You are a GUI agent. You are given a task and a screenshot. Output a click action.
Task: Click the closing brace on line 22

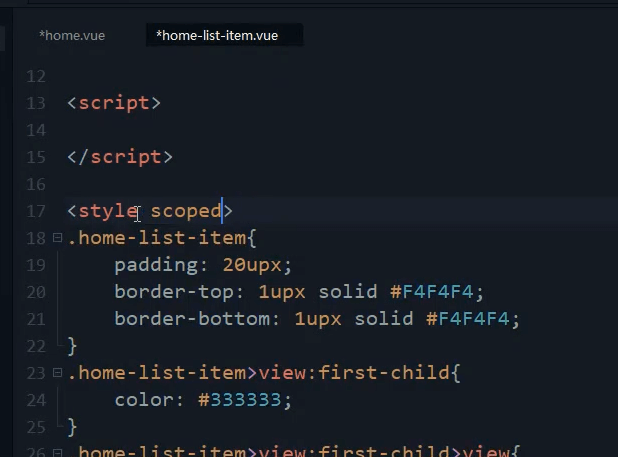point(72,346)
